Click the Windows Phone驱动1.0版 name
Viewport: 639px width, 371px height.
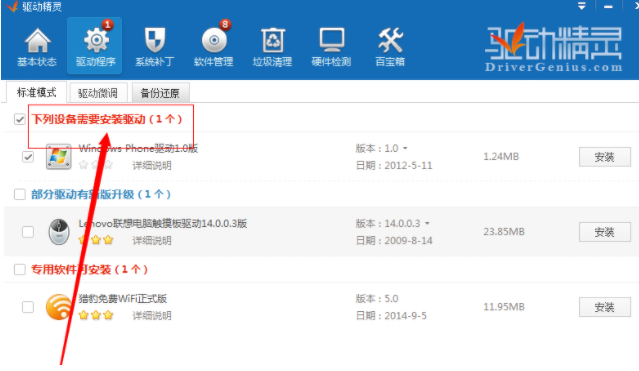(x=138, y=148)
